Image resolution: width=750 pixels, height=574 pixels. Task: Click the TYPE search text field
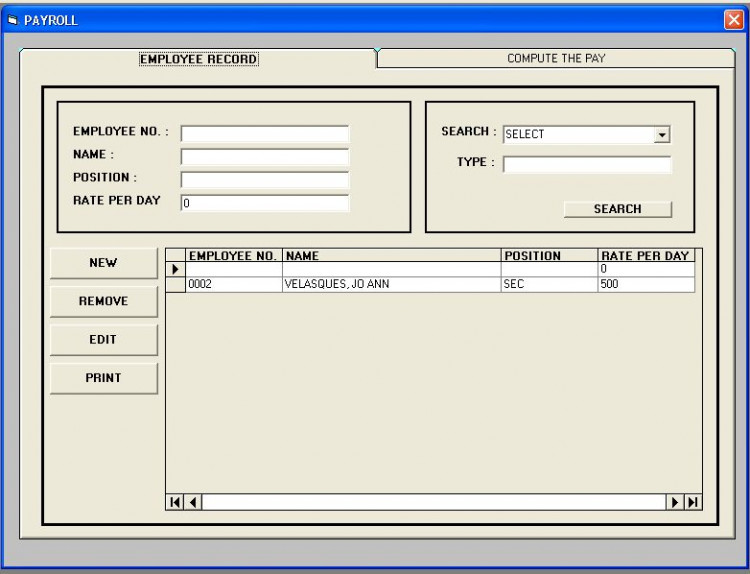point(586,165)
